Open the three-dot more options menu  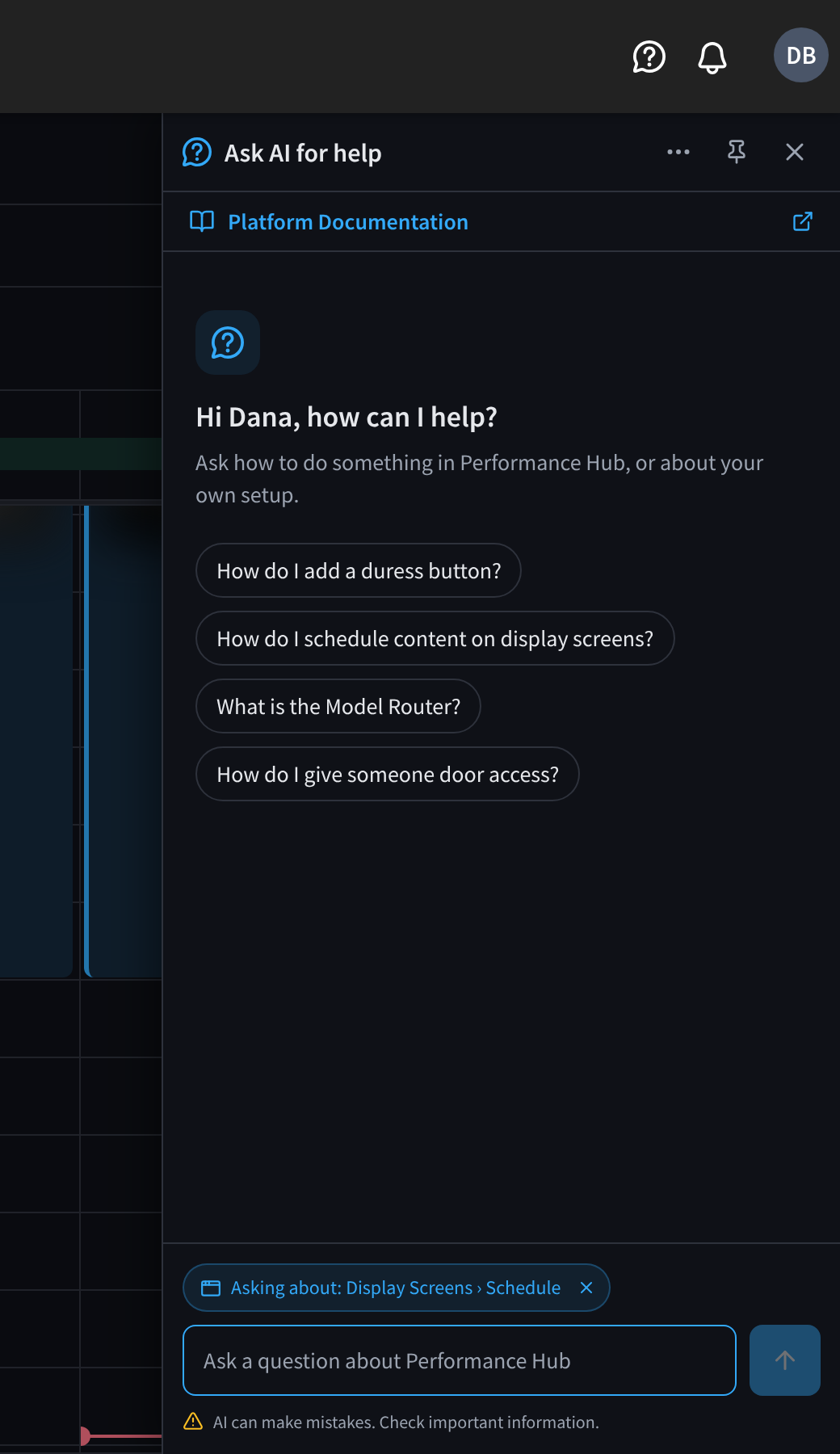[x=678, y=152]
